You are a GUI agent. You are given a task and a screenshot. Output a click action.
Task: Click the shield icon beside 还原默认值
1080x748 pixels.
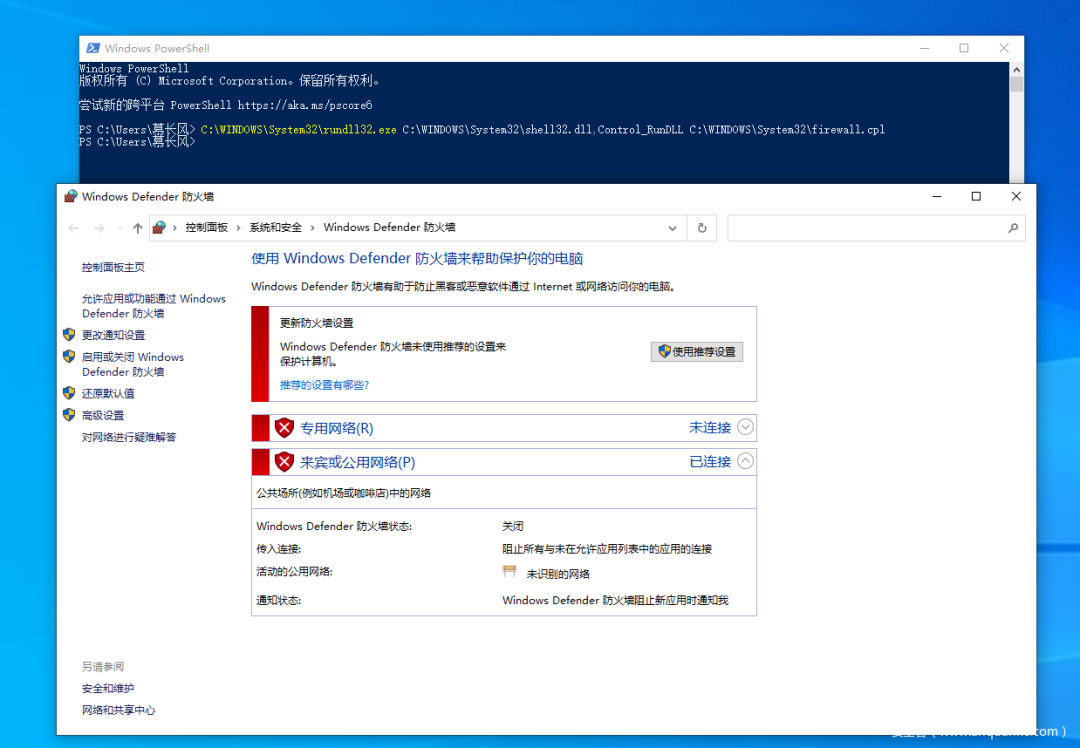(x=69, y=393)
